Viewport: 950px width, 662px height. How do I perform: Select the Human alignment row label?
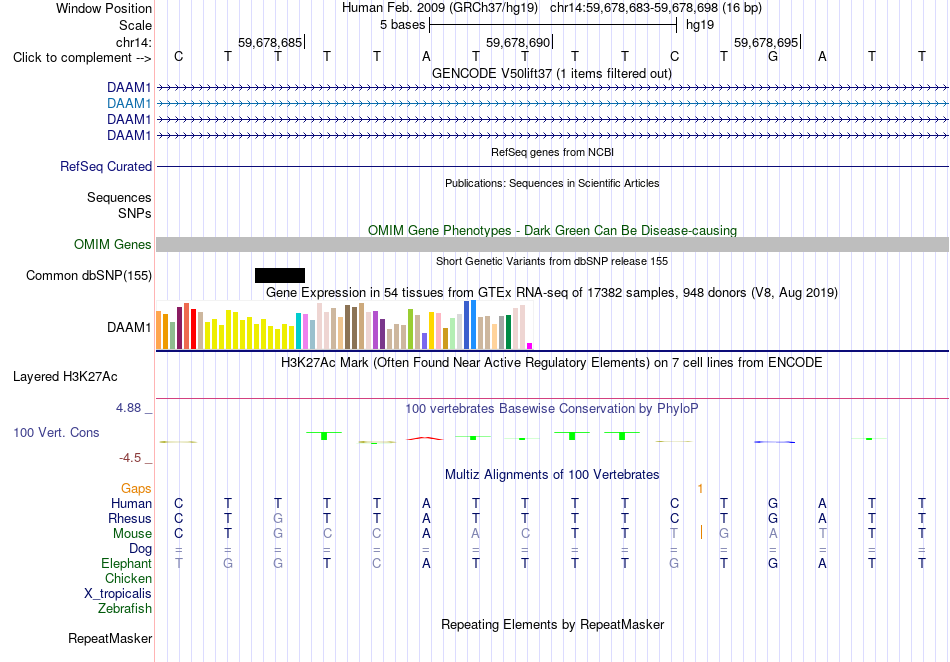coord(131,503)
